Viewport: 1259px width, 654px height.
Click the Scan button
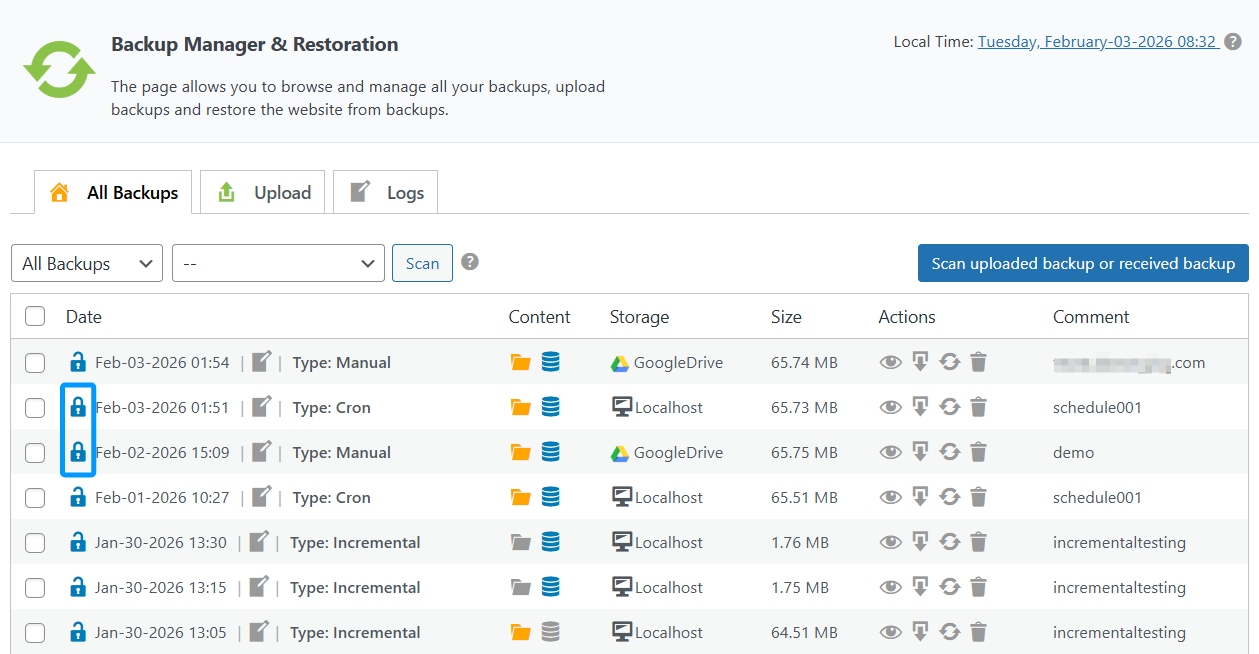click(422, 263)
